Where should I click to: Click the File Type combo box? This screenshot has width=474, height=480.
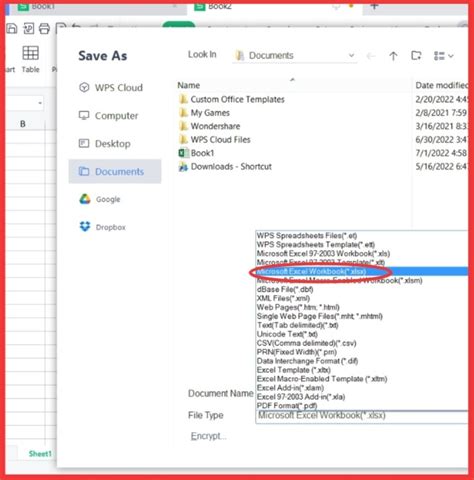click(x=362, y=416)
